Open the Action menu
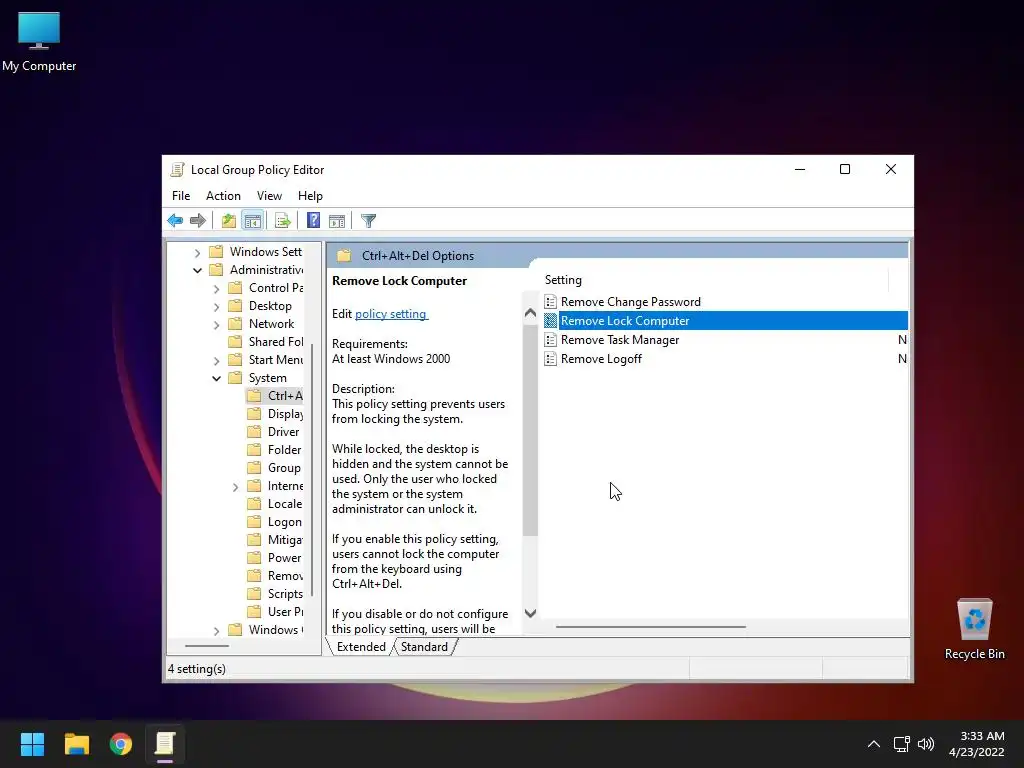Screen dimensions: 1024x768 click(223, 196)
